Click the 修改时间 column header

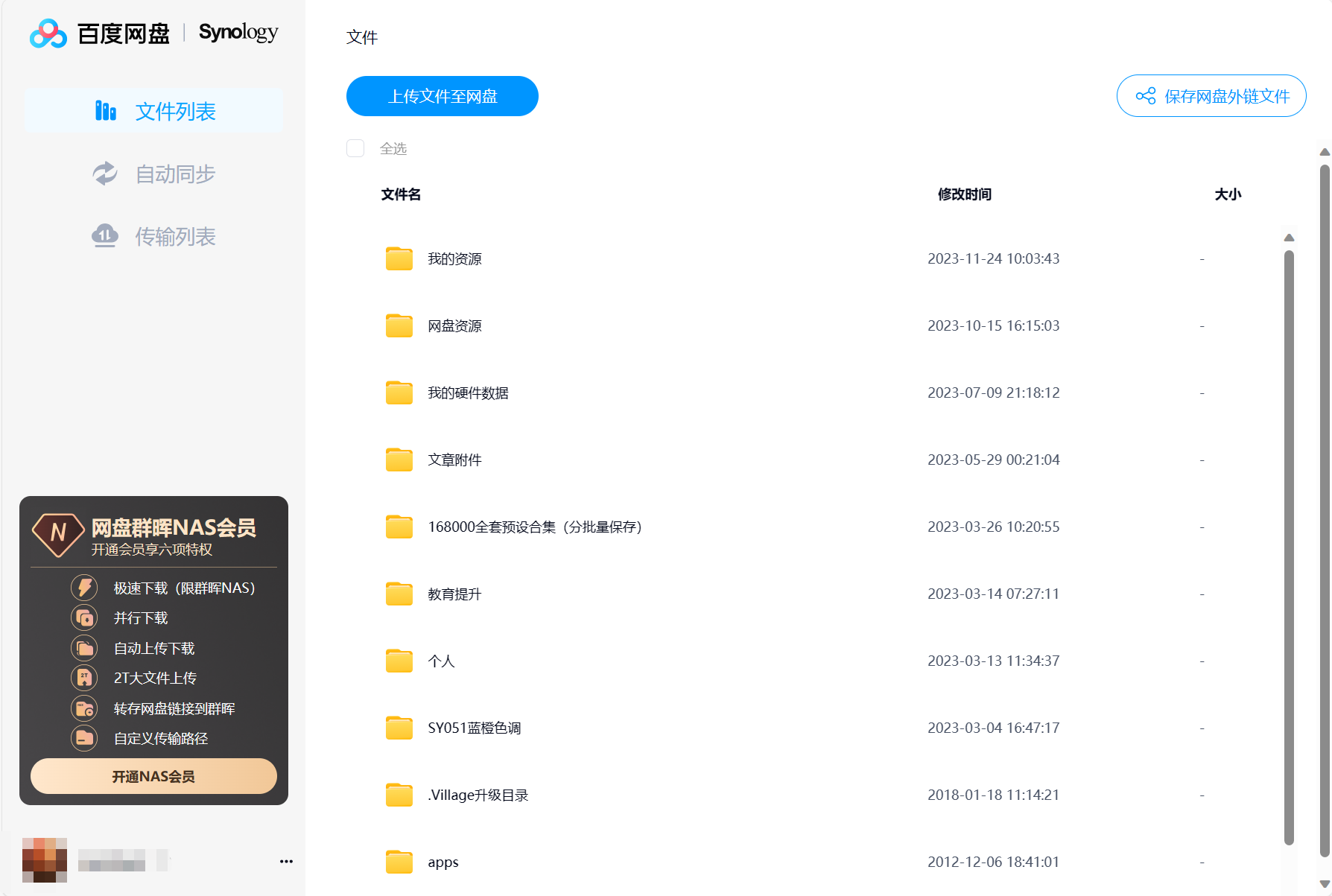pyautogui.click(x=965, y=194)
